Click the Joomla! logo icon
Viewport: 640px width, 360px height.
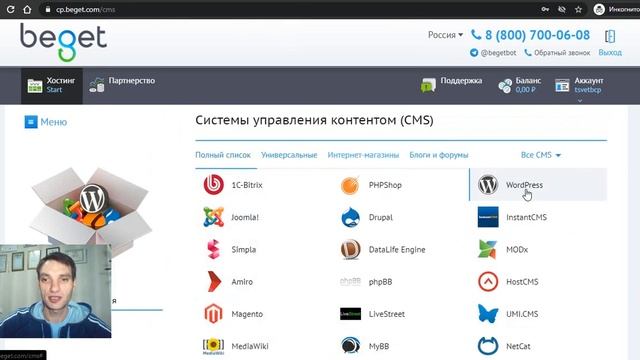click(x=213, y=217)
